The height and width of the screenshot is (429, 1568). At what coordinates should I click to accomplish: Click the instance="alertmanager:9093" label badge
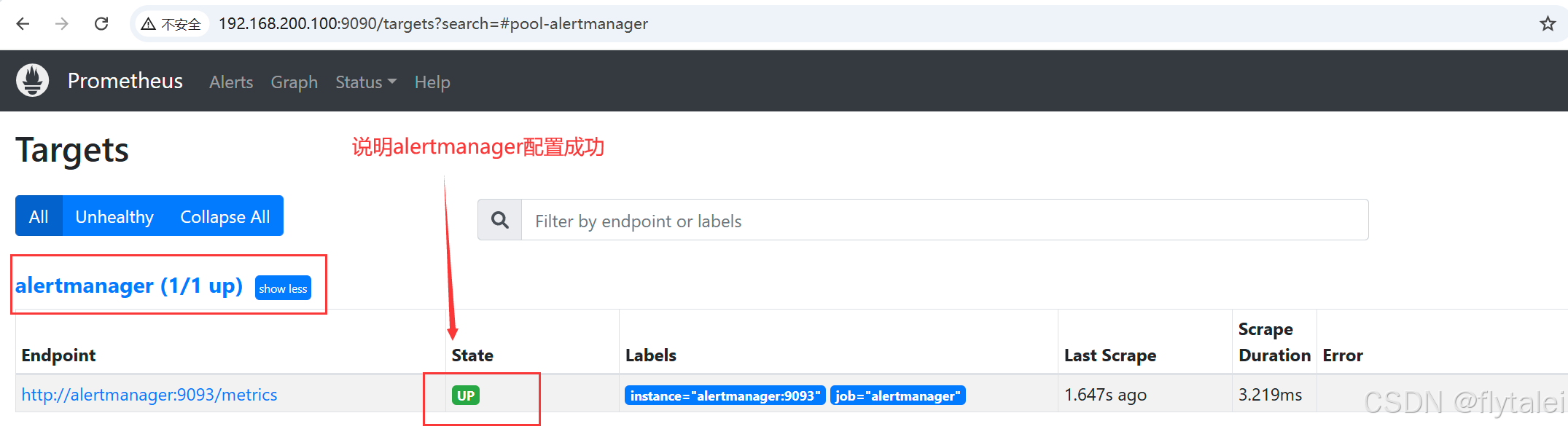click(x=725, y=395)
